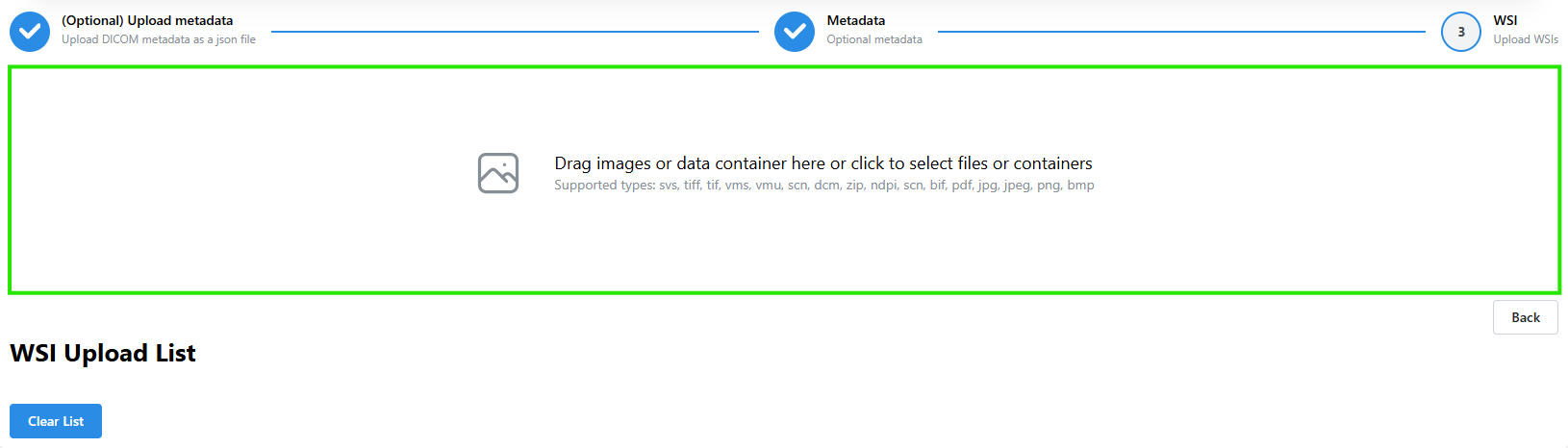This screenshot has width=1568, height=448.
Task: Switch to the 'Metadata' step title
Action: pos(856,20)
